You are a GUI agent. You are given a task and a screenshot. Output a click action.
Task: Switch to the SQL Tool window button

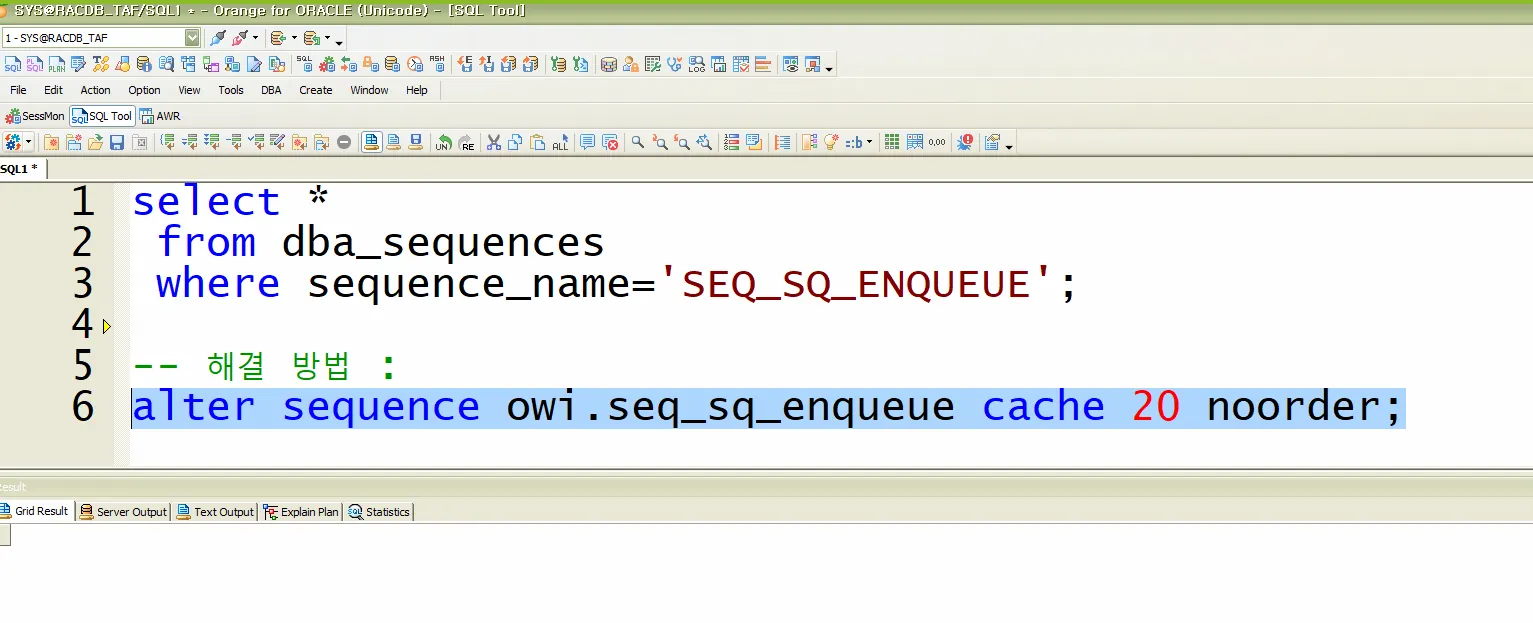pos(102,116)
